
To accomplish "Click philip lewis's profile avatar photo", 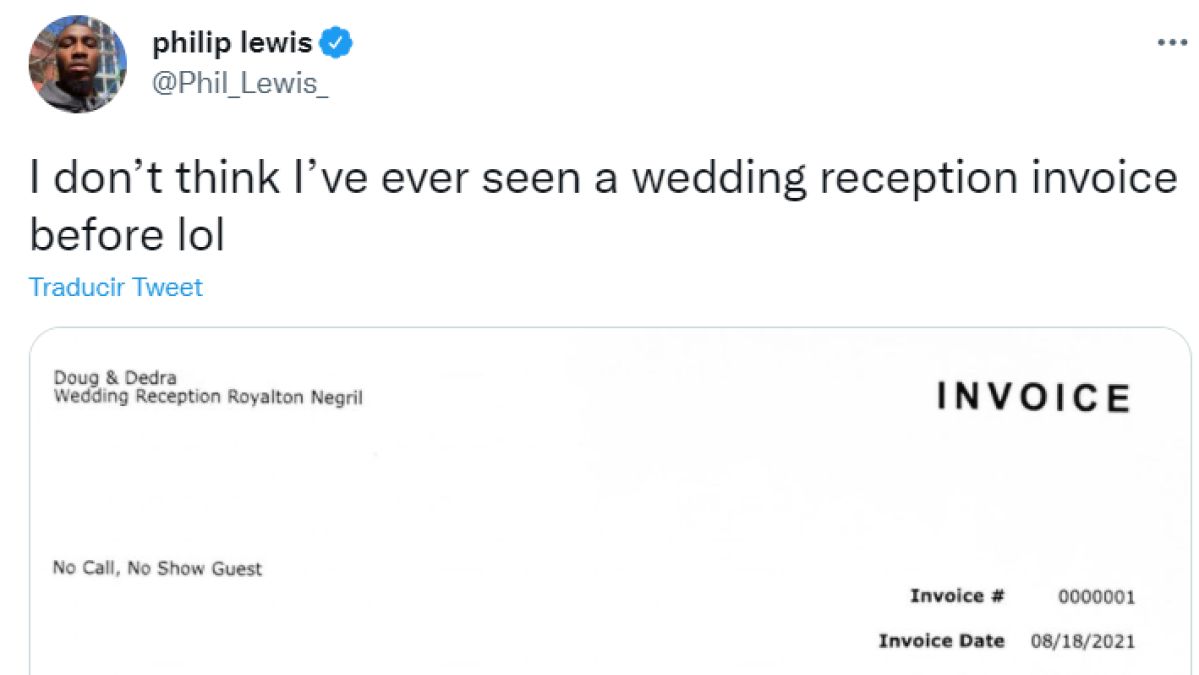I will tap(76, 63).
